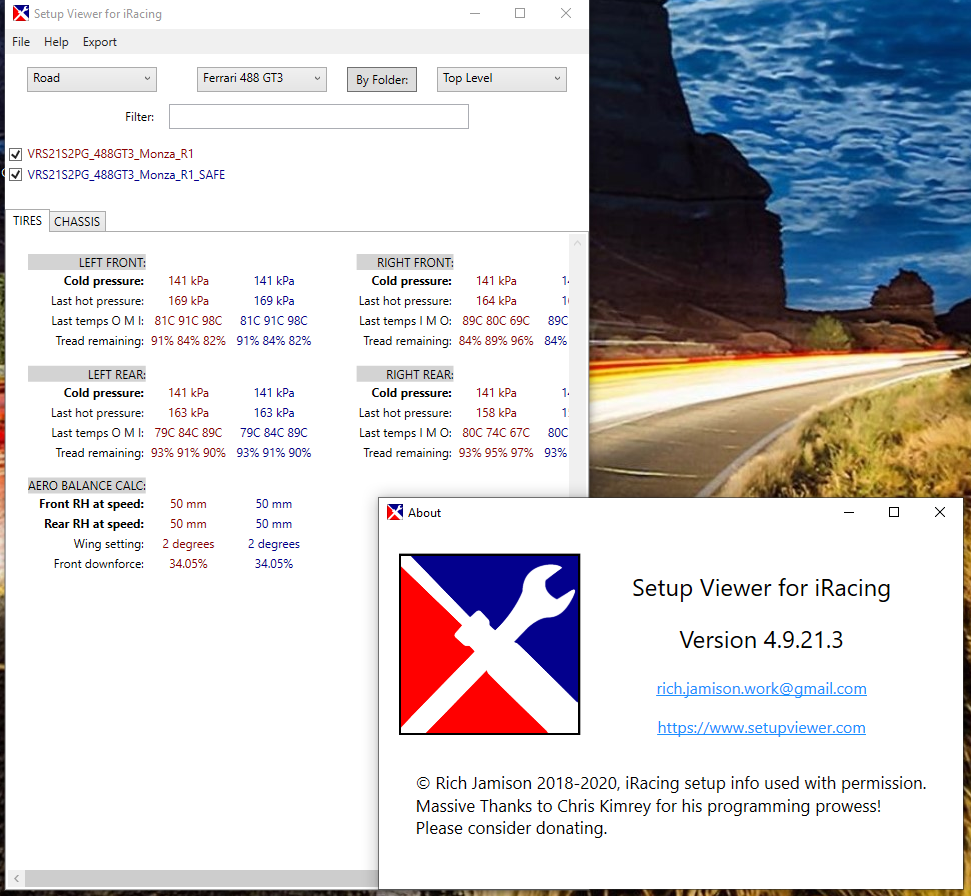Click the red 169 kPa left front hot pressure
This screenshot has width=971, height=896.
[x=188, y=301]
